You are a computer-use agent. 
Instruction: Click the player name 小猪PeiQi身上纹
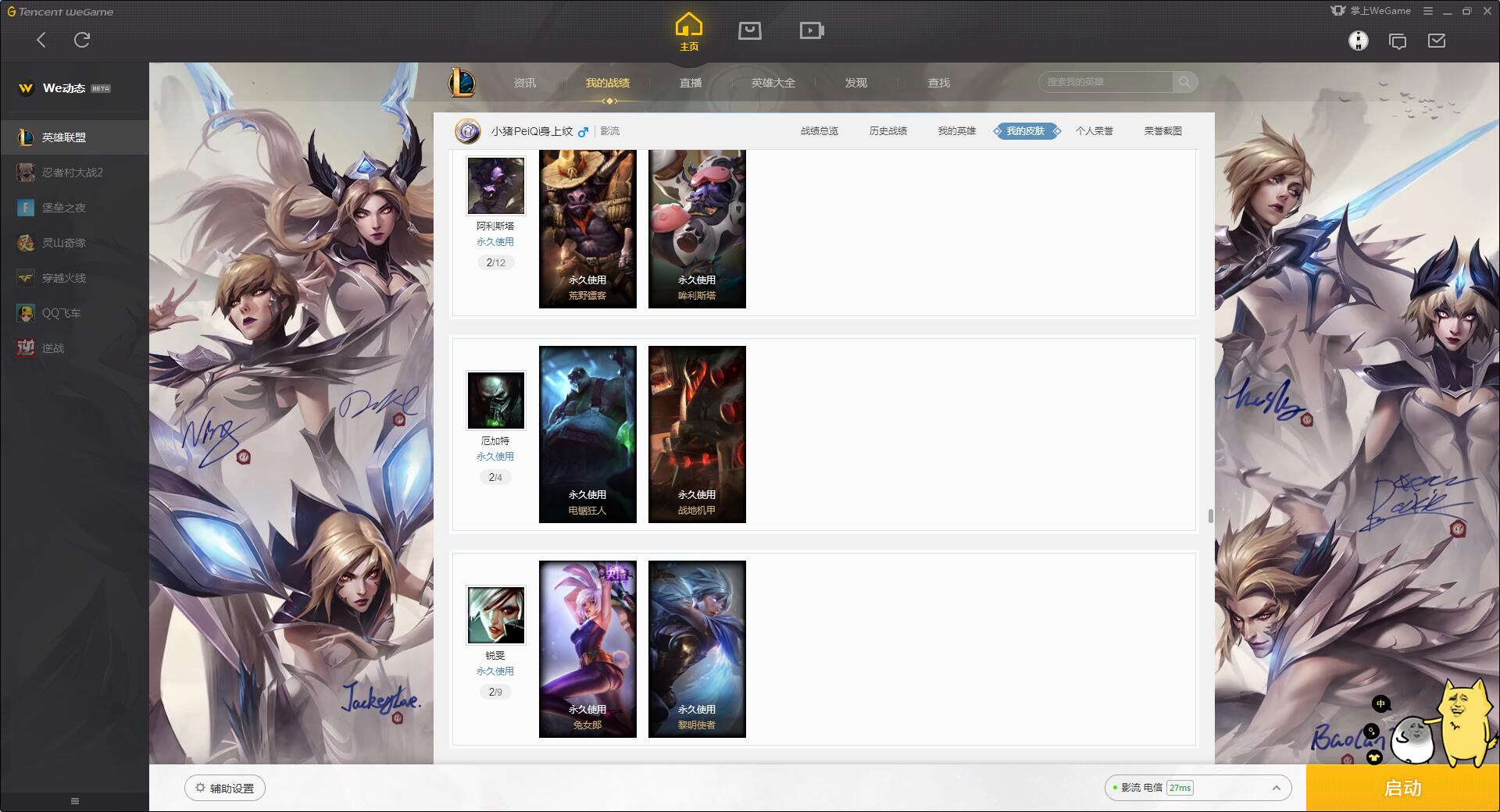[x=532, y=131]
